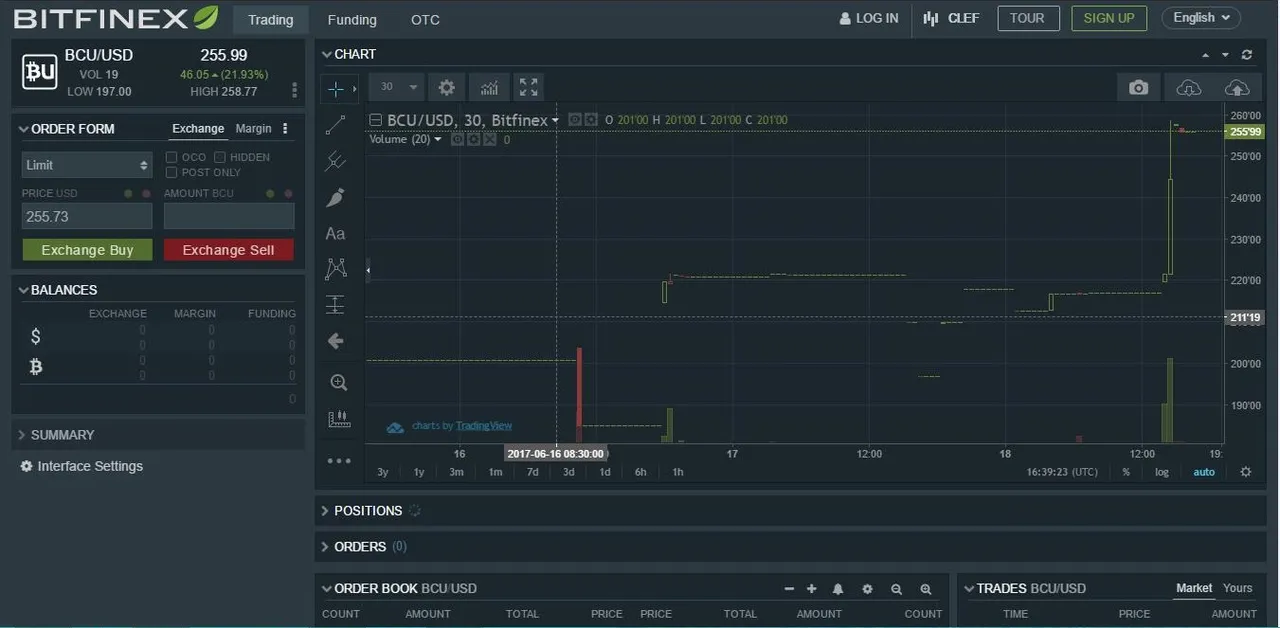Click the PRICE USD input field
This screenshot has width=1280, height=628.
pos(87,216)
